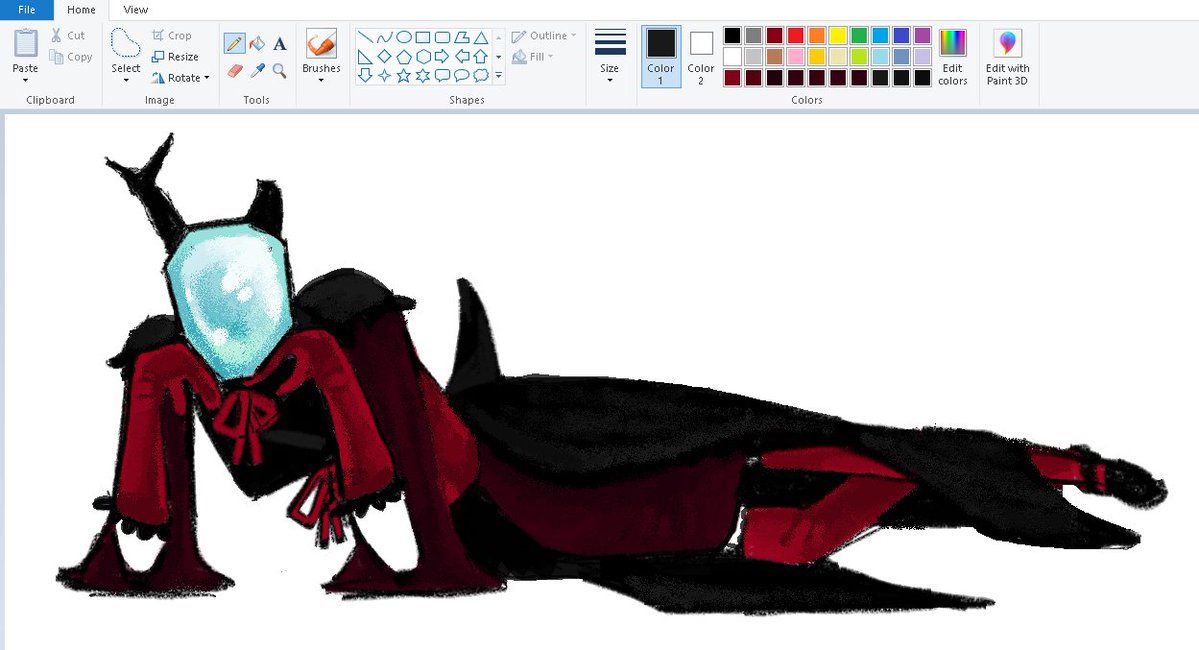
Task: Open the File menu
Action: (x=27, y=10)
